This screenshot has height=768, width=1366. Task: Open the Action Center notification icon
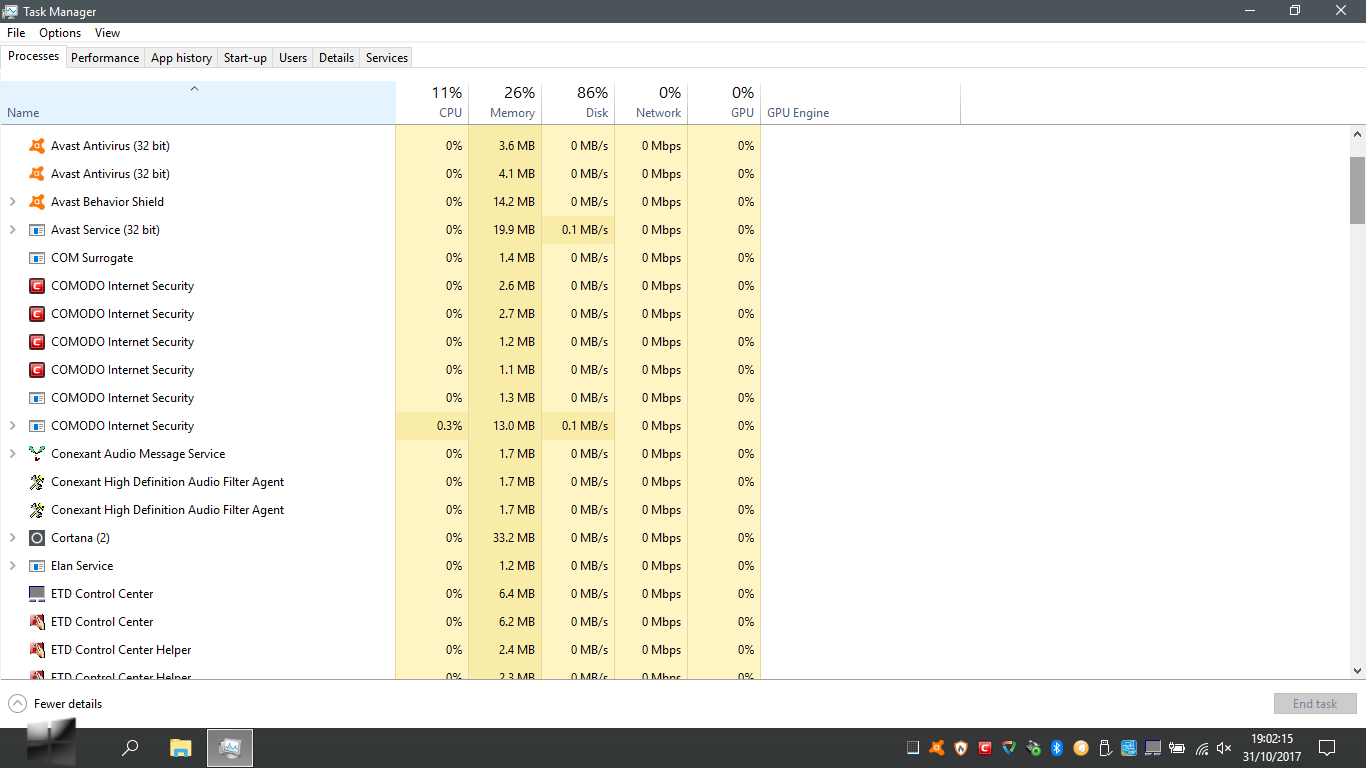coord(1327,747)
